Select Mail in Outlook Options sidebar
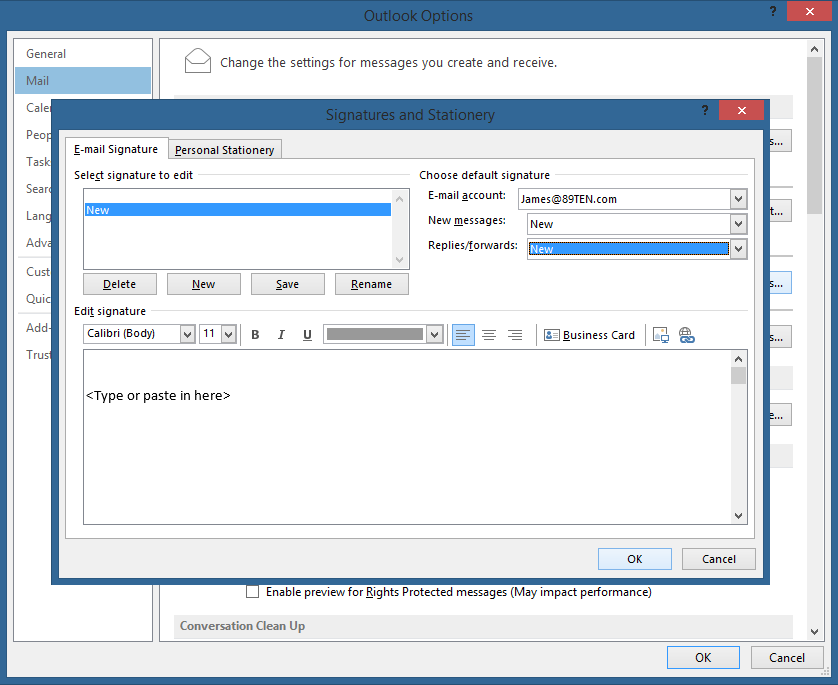This screenshot has width=838, height=685. [x=83, y=81]
